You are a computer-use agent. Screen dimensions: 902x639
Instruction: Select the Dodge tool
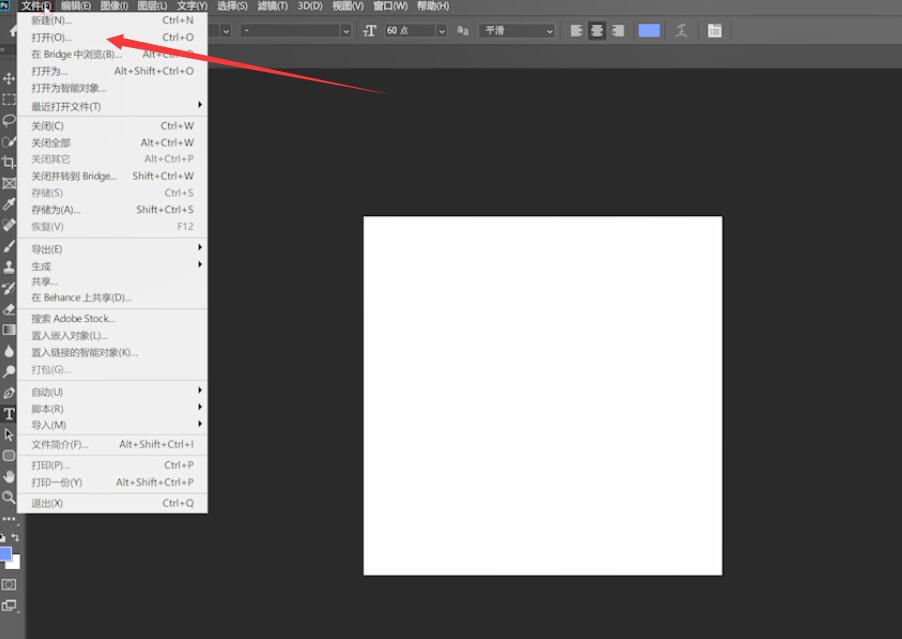(9, 372)
